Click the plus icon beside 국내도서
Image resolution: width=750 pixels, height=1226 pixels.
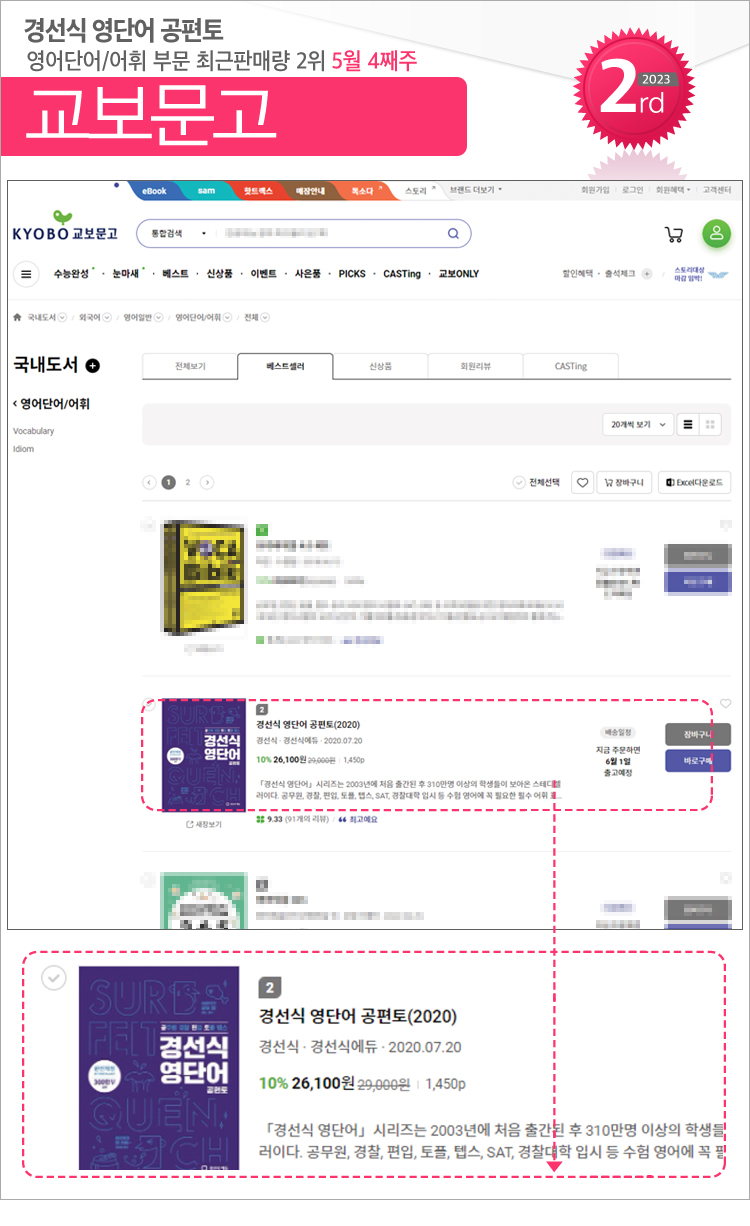click(93, 366)
